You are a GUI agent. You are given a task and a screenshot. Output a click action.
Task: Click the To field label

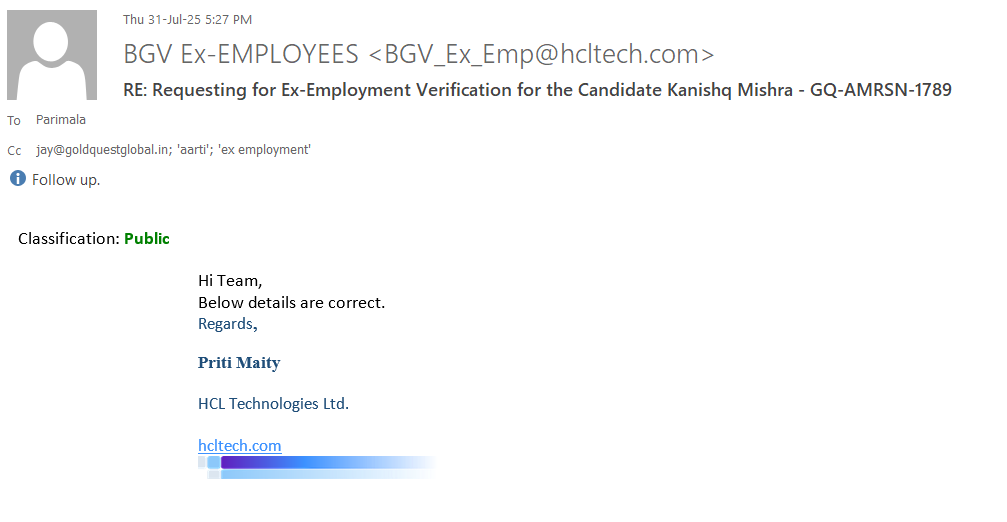tap(14, 121)
